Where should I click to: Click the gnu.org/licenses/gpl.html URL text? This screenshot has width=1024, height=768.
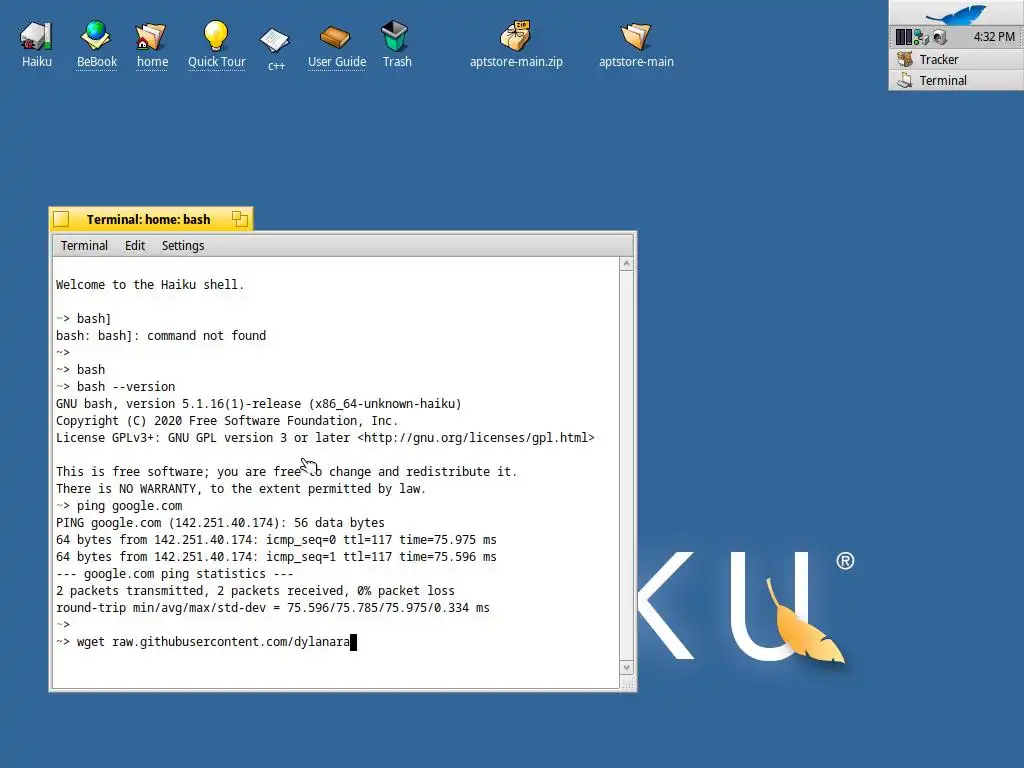(476, 438)
